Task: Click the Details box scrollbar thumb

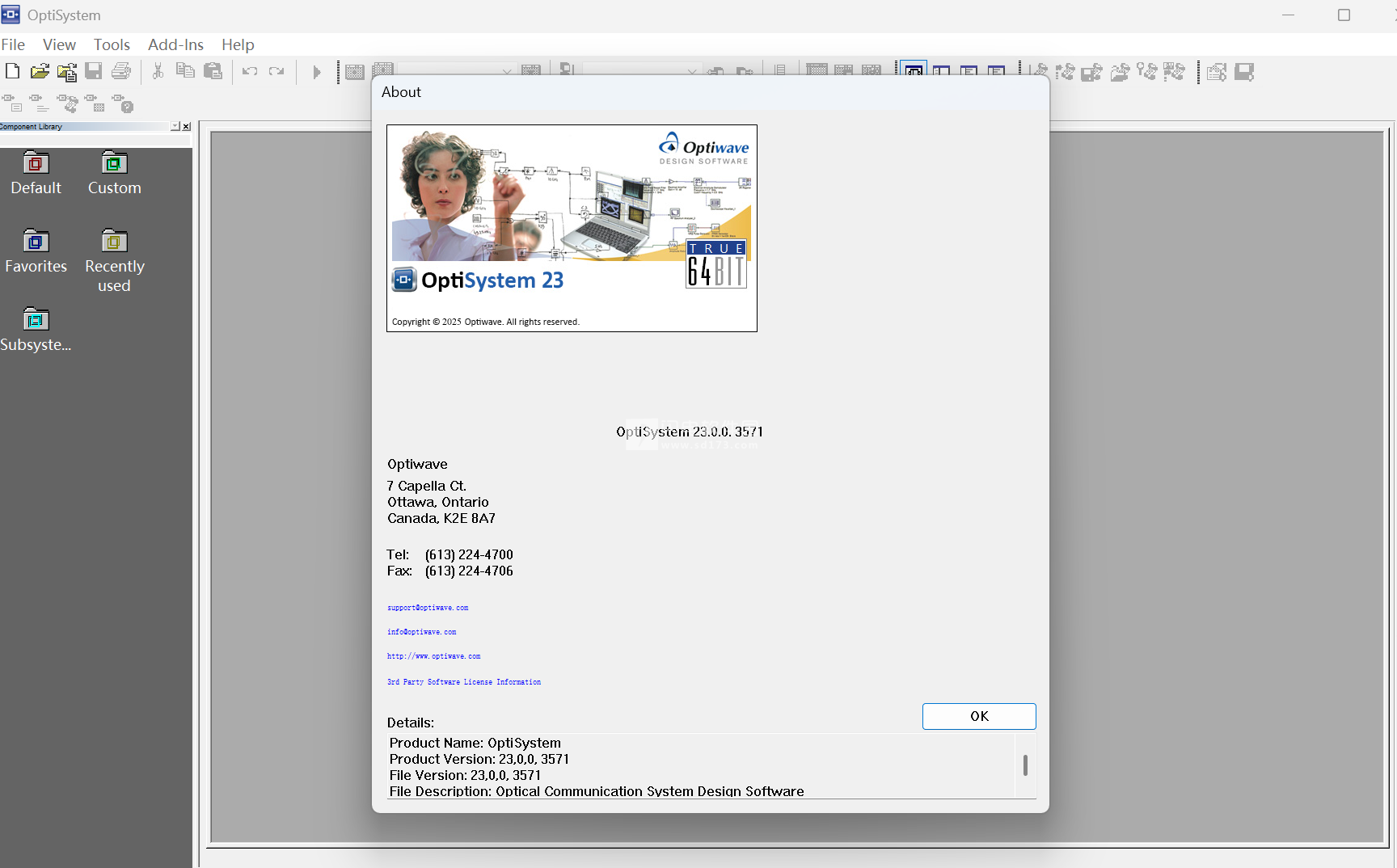Action: [x=1025, y=765]
